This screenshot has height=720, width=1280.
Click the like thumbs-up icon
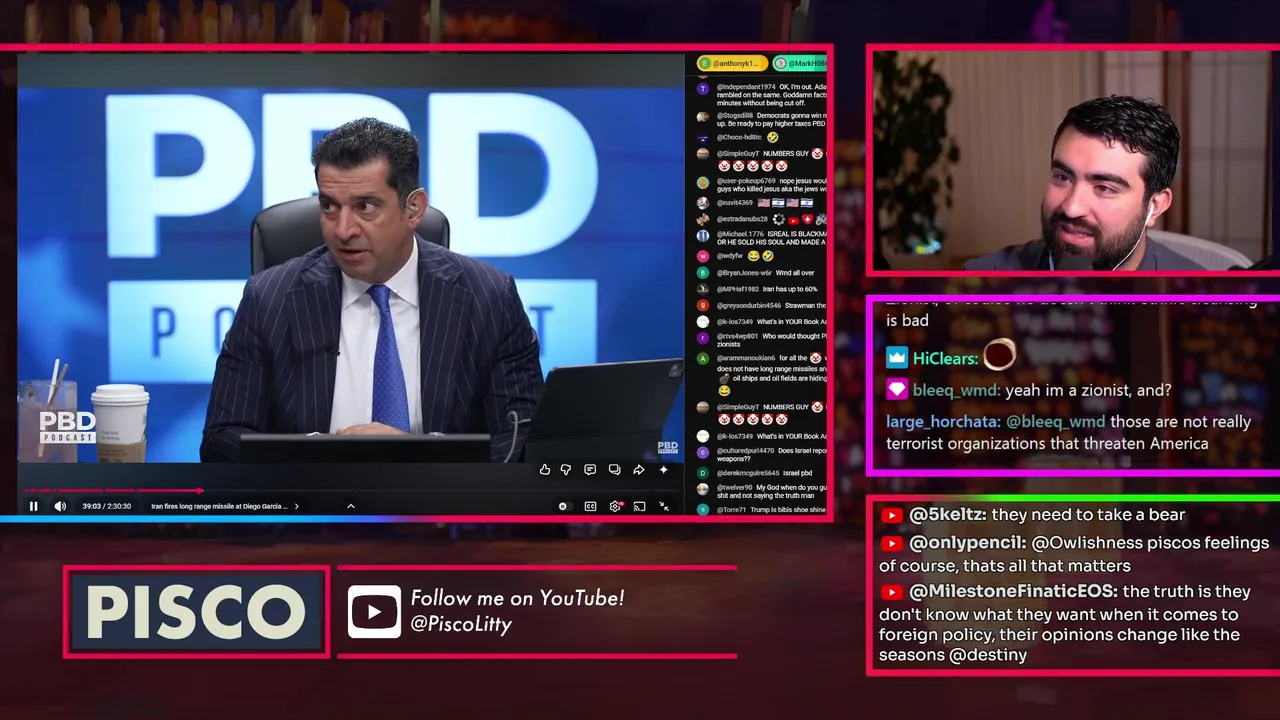click(x=545, y=469)
